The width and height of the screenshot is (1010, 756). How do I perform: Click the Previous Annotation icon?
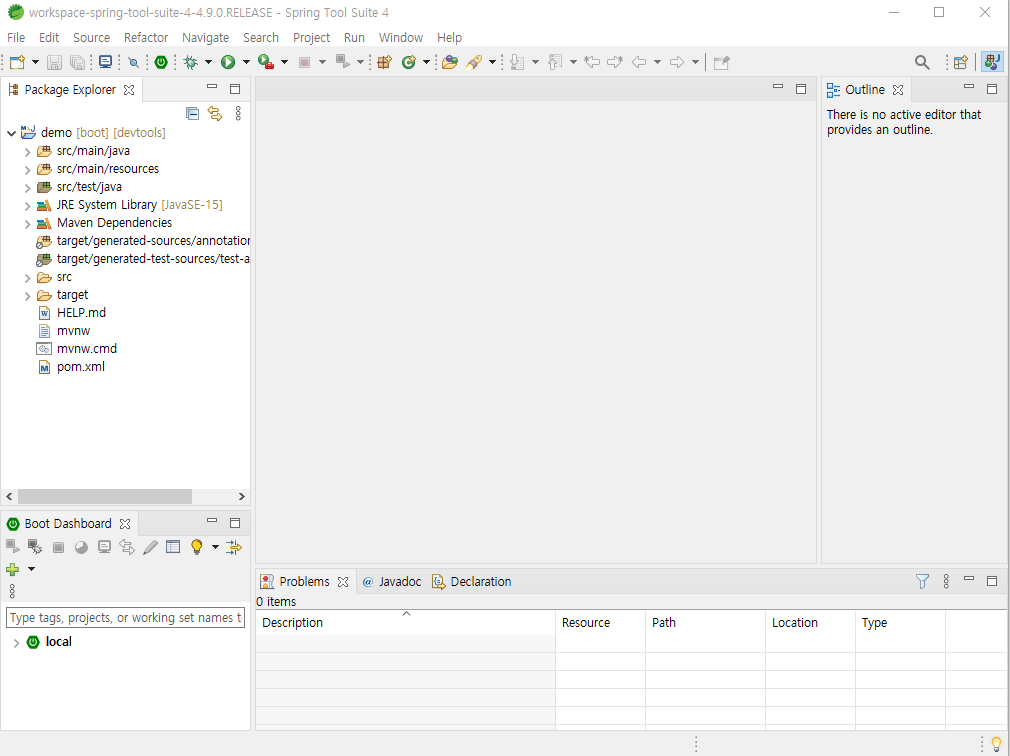(555, 62)
